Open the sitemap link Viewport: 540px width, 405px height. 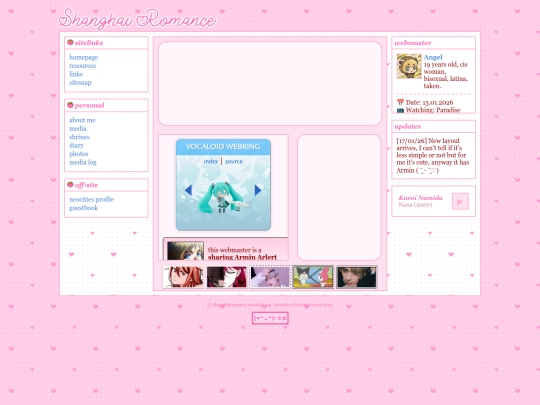coord(80,82)
